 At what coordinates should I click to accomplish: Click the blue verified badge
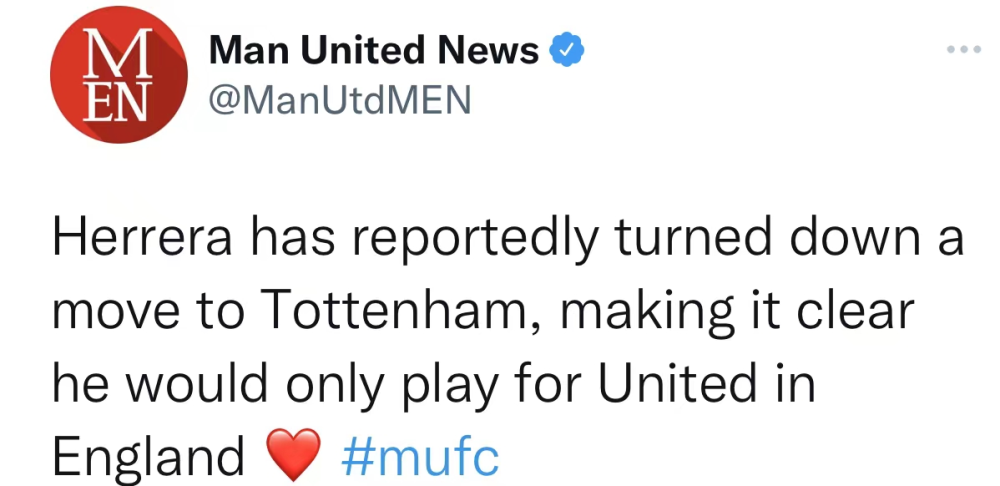click(567, 51)
